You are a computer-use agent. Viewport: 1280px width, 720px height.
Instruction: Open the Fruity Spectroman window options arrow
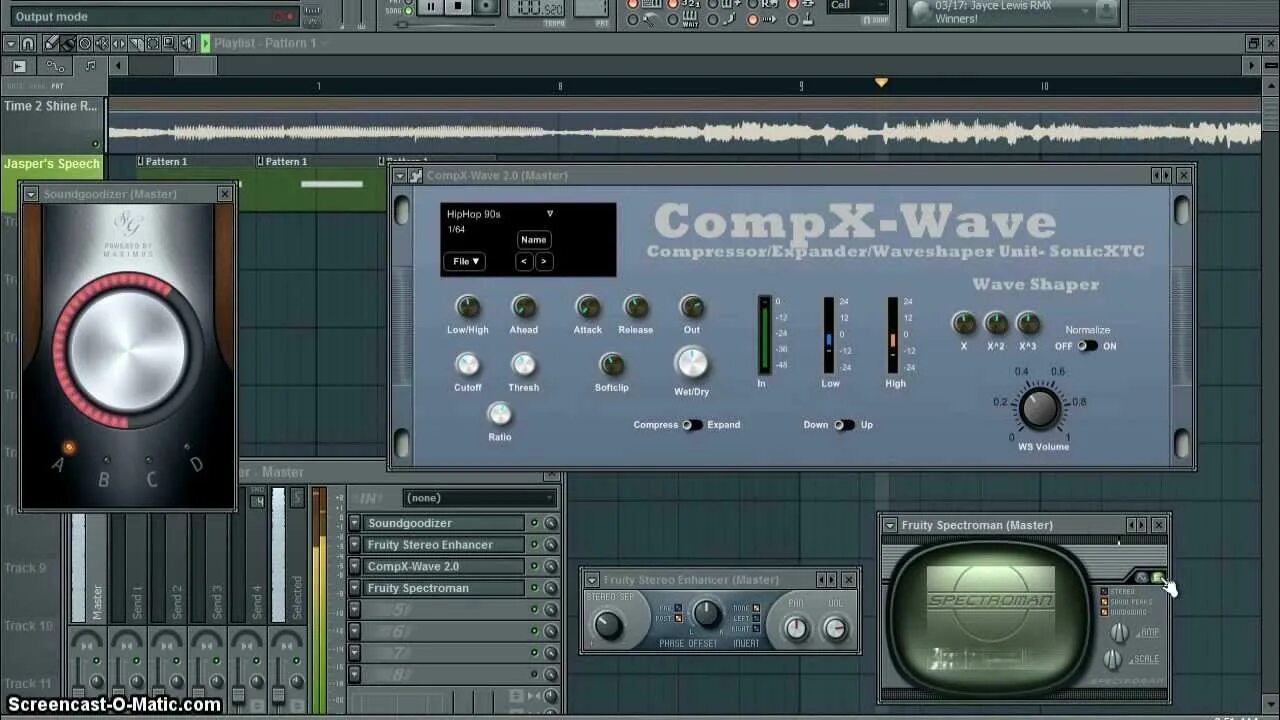[889, 525]
